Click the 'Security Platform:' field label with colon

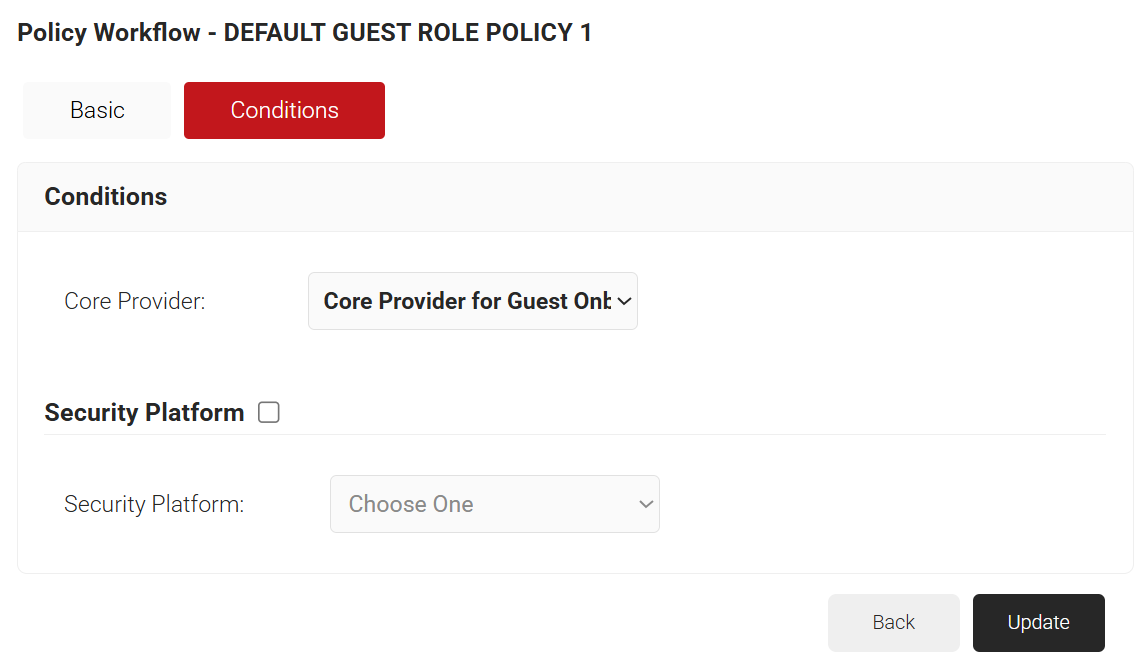tap(154, 504)
